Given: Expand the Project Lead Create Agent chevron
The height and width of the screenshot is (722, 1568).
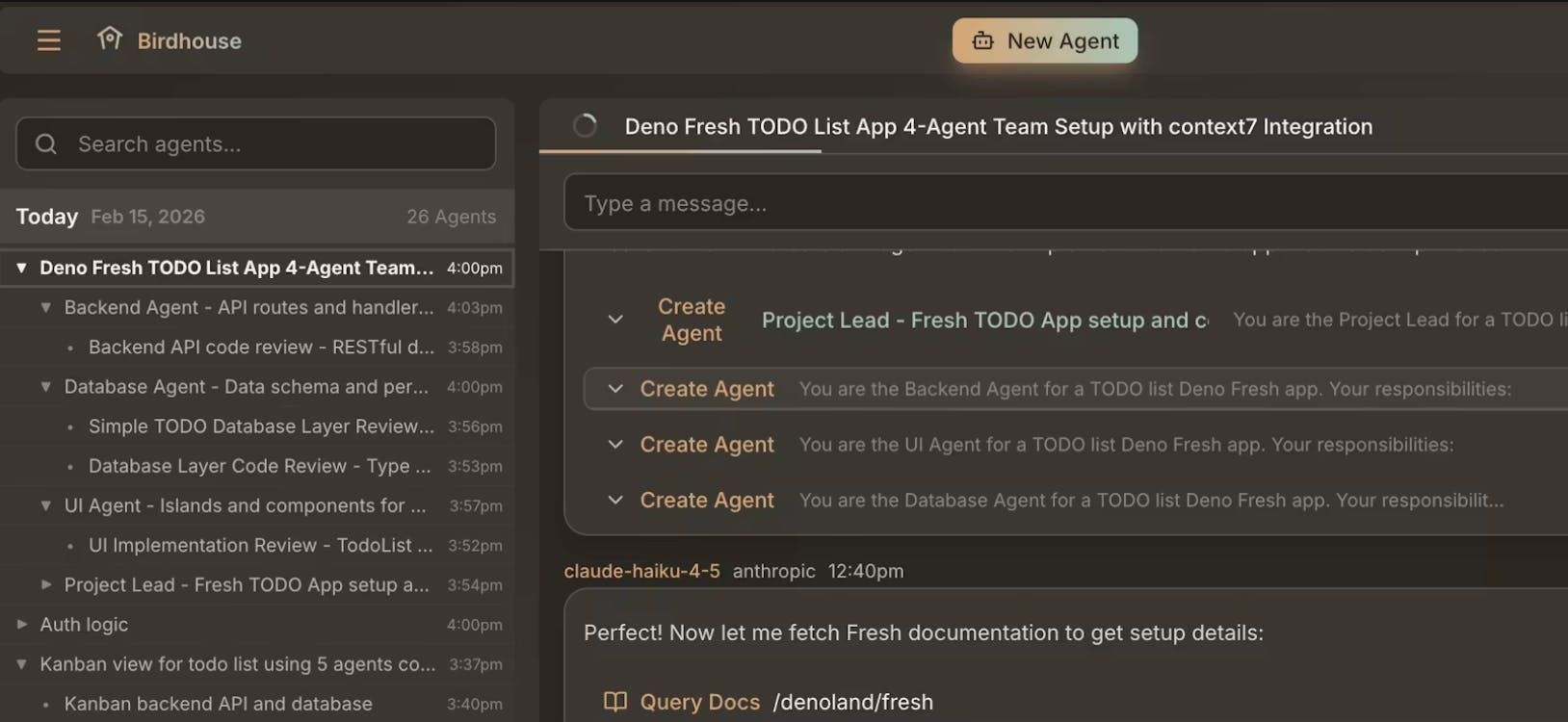Looking at the screenshot, I should (x=615, y=320).
